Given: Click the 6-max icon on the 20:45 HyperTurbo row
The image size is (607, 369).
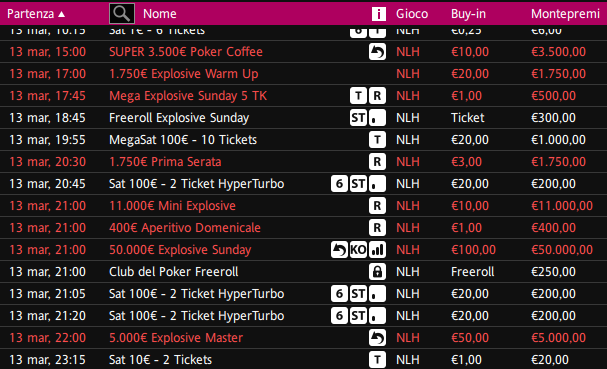Looking at the screenshot, I should [340, 184].
